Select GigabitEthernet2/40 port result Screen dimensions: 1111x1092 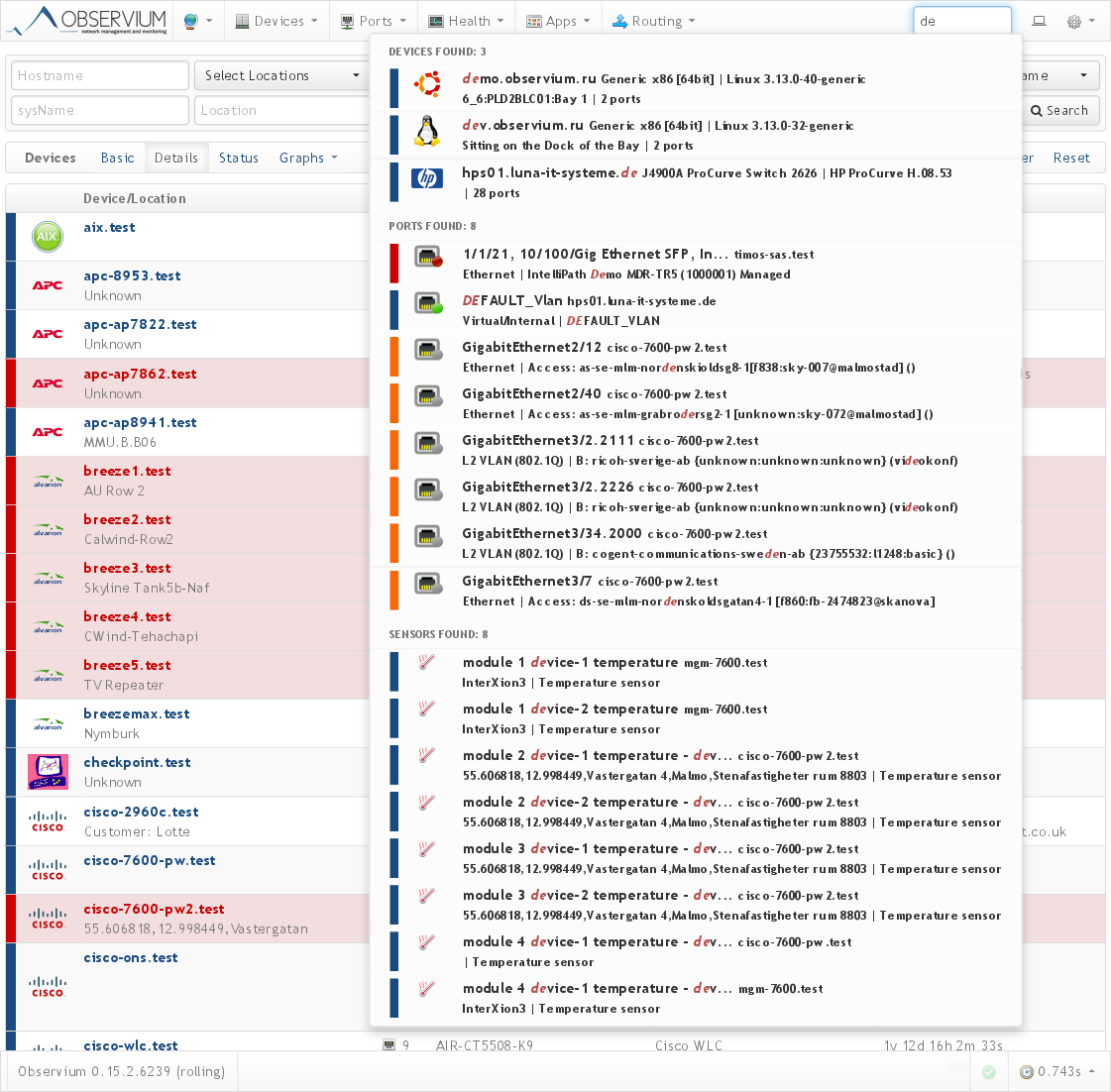click(696, 404)
